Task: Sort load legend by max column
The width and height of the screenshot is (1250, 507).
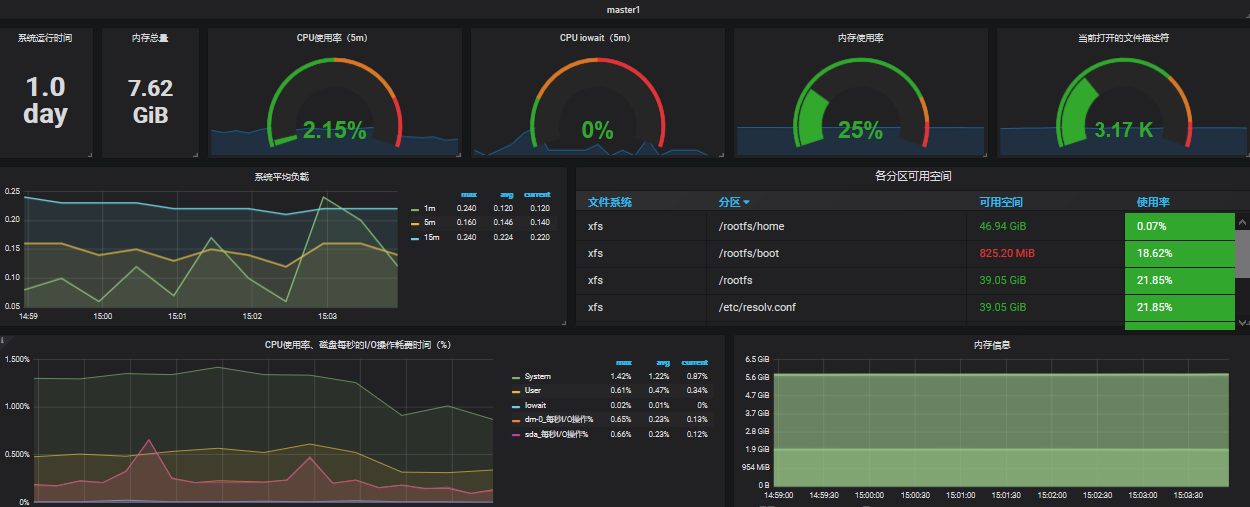Action: coord(468,194)
